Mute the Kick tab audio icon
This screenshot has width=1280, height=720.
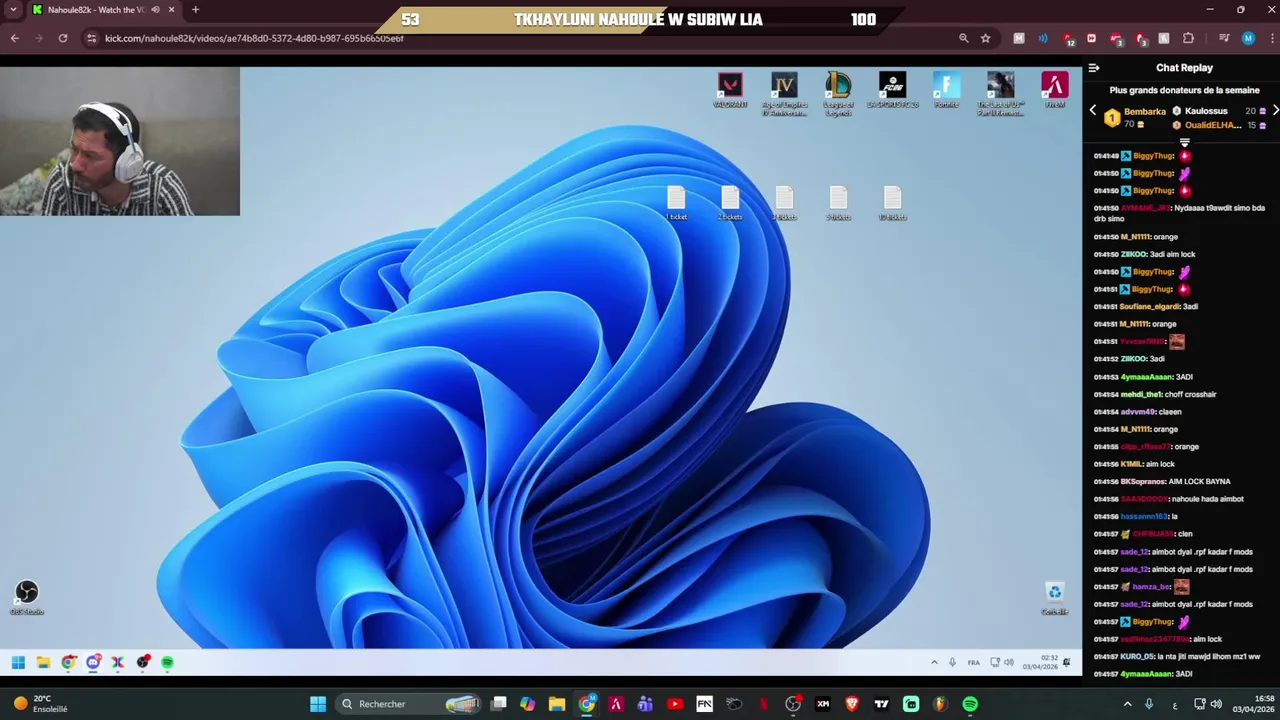click(155, 10)
